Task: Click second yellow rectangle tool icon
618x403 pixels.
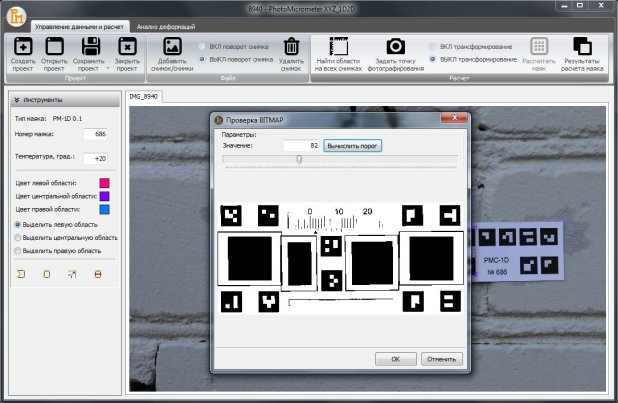Action: click(x=47, y=274)
